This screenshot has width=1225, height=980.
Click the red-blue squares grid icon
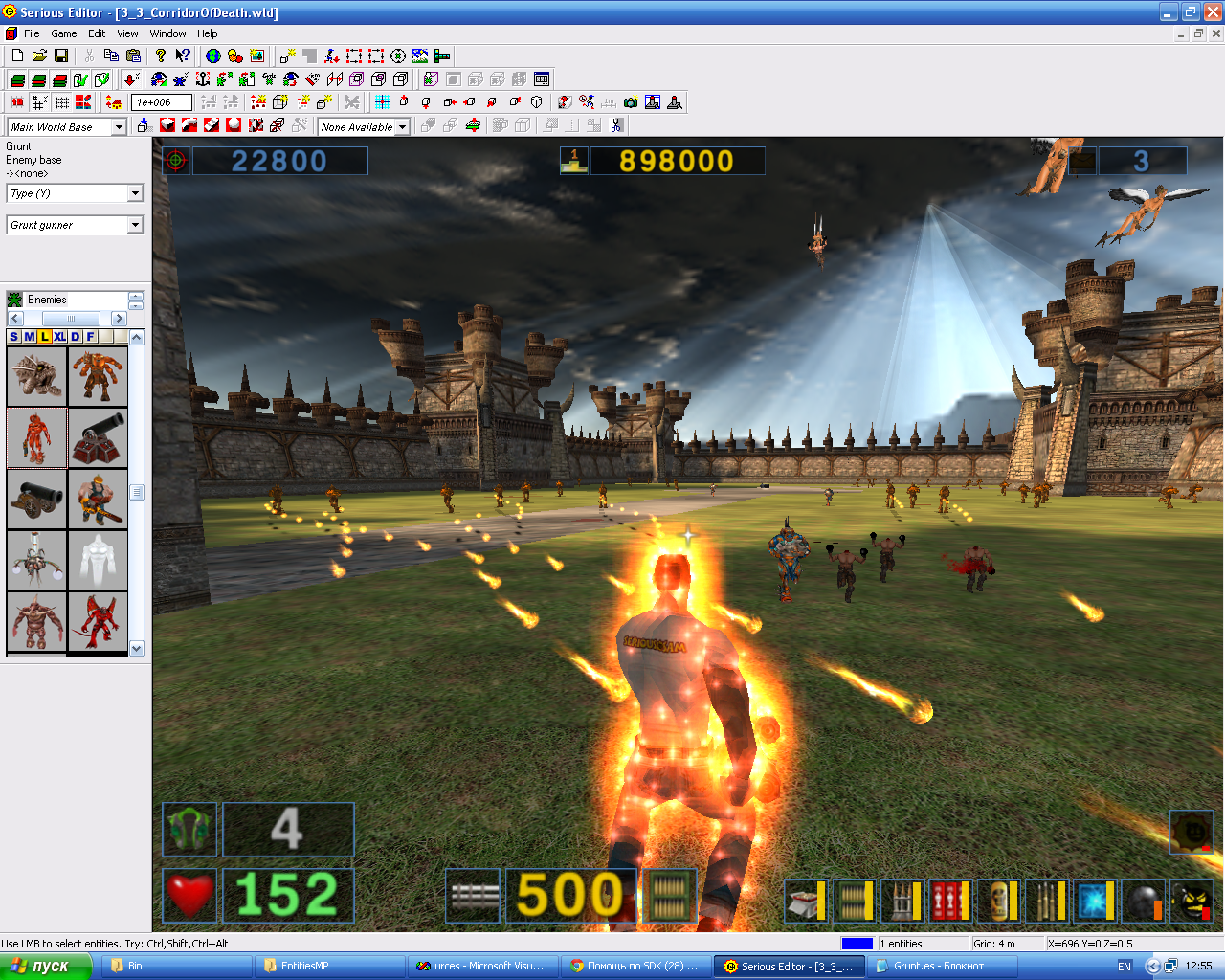(83, 102)
